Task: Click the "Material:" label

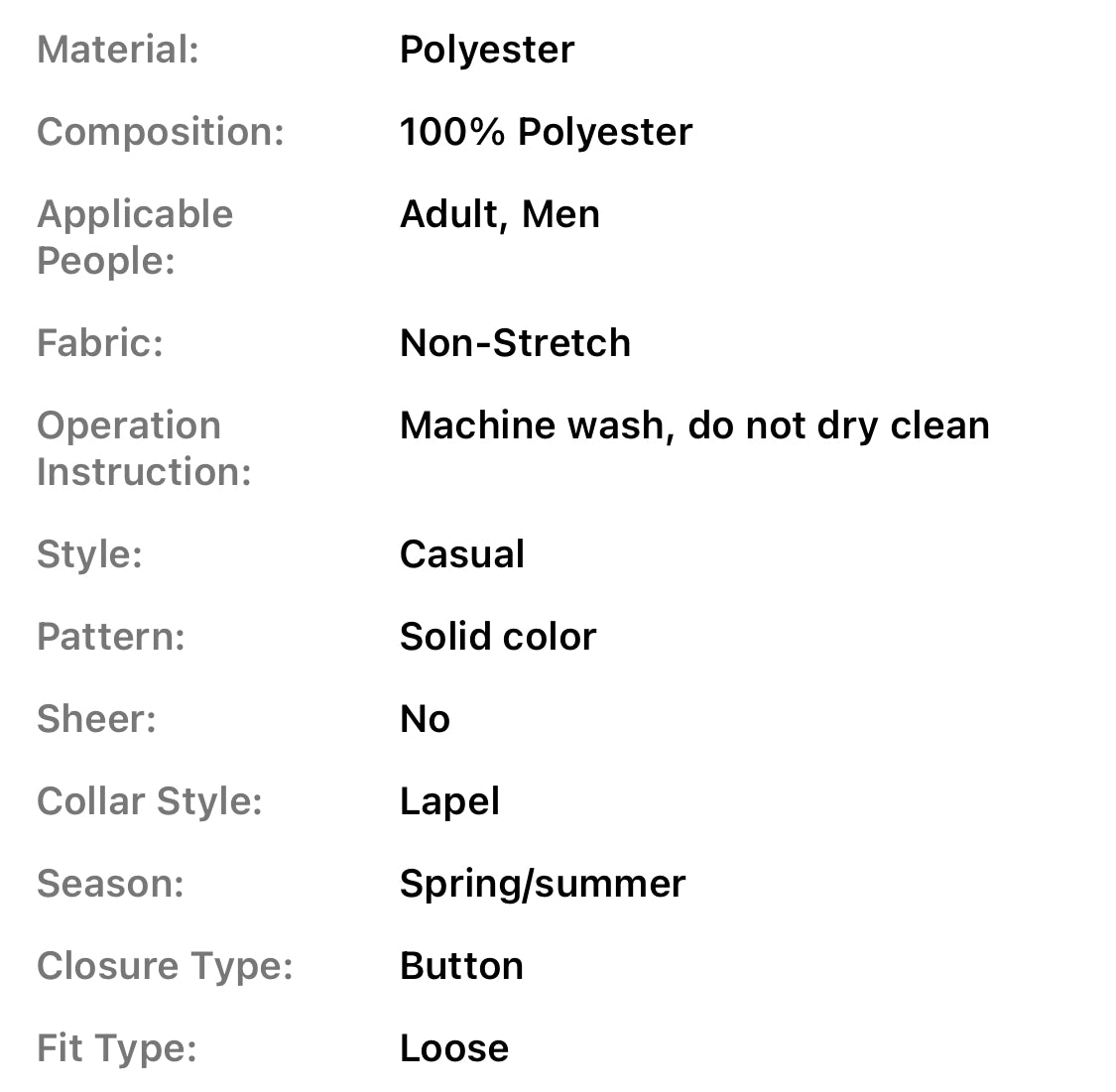Action: click(118, 50)
